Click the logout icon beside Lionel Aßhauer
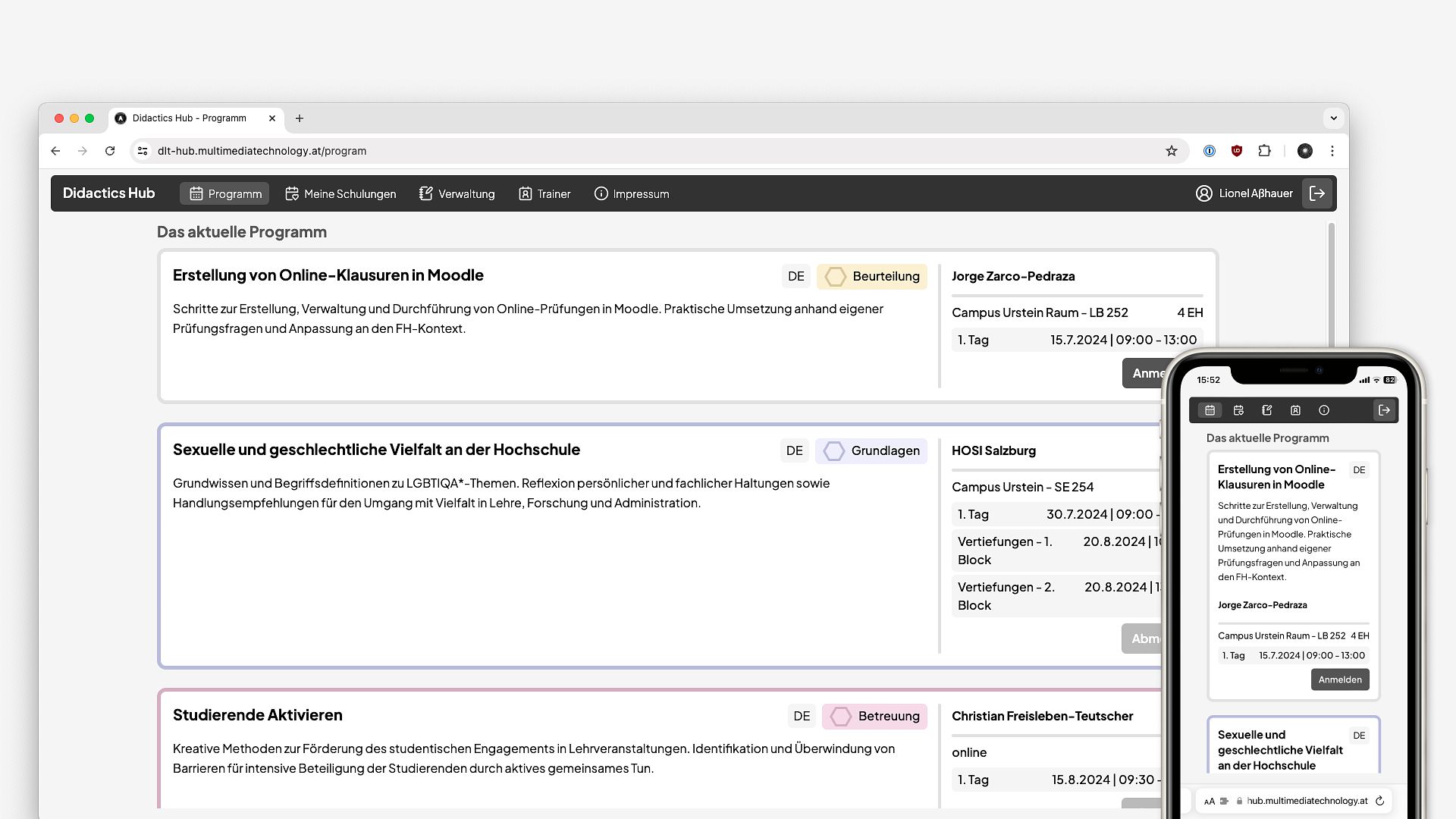 click(1317, 193)
